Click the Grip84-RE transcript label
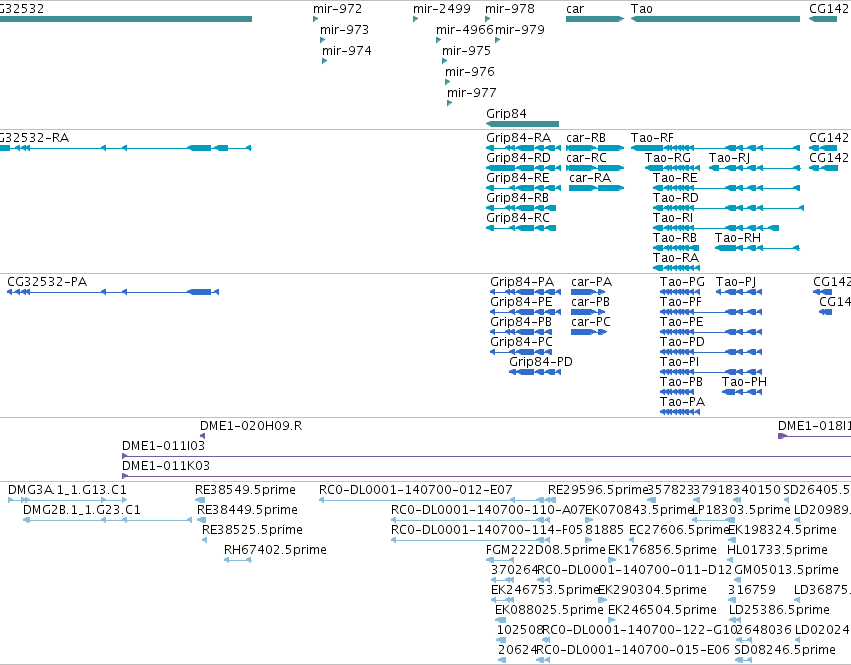This screenshot has height=665, width=851. 518,178
